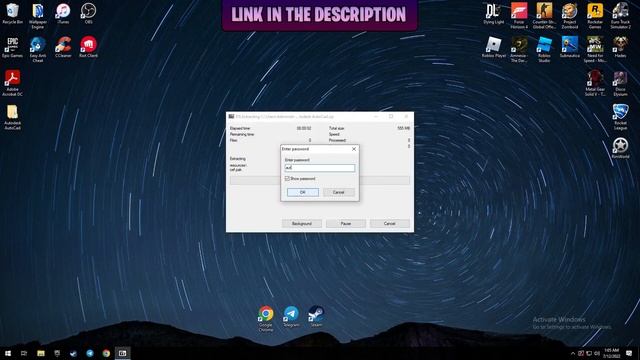Open the notification center icon
This screenshot has height=360, width=640.
pos(629,353)
